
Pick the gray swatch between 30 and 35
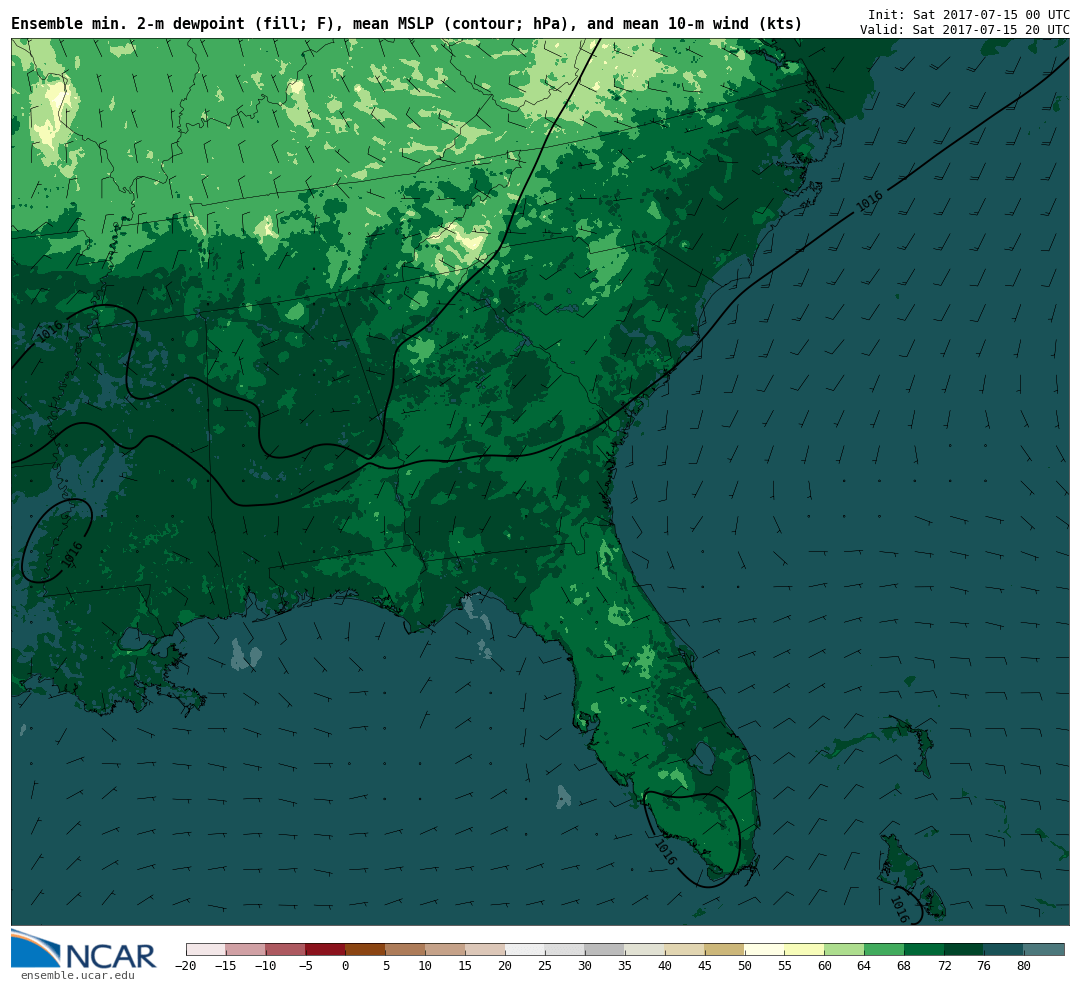(605, 949)
